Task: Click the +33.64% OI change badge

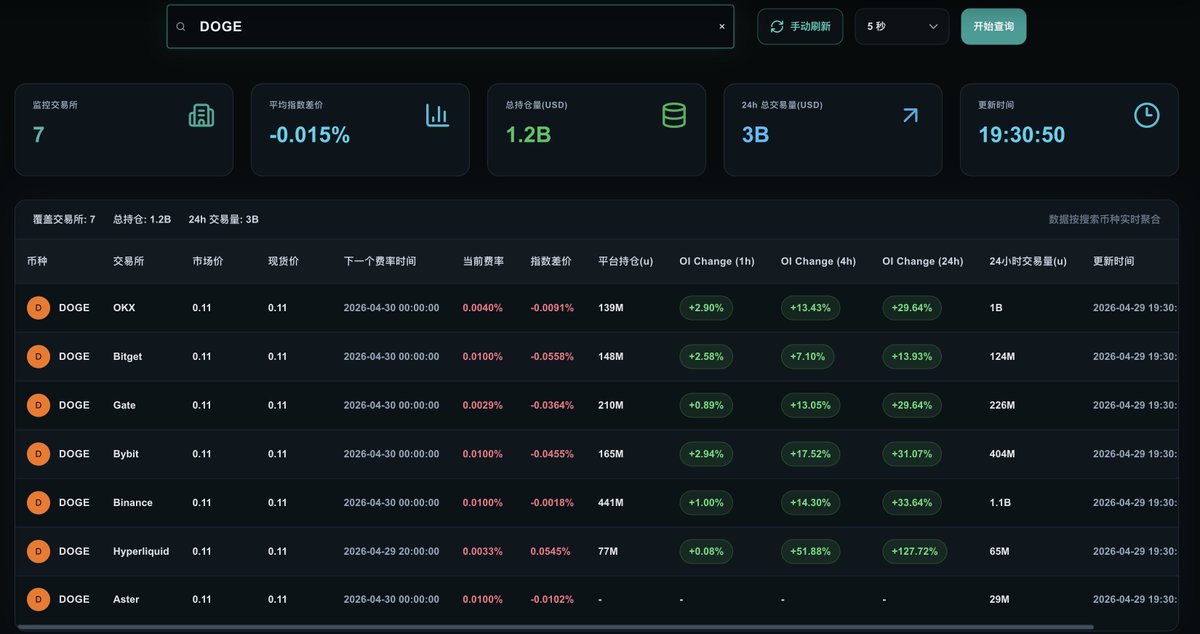Action: (911, 502)
